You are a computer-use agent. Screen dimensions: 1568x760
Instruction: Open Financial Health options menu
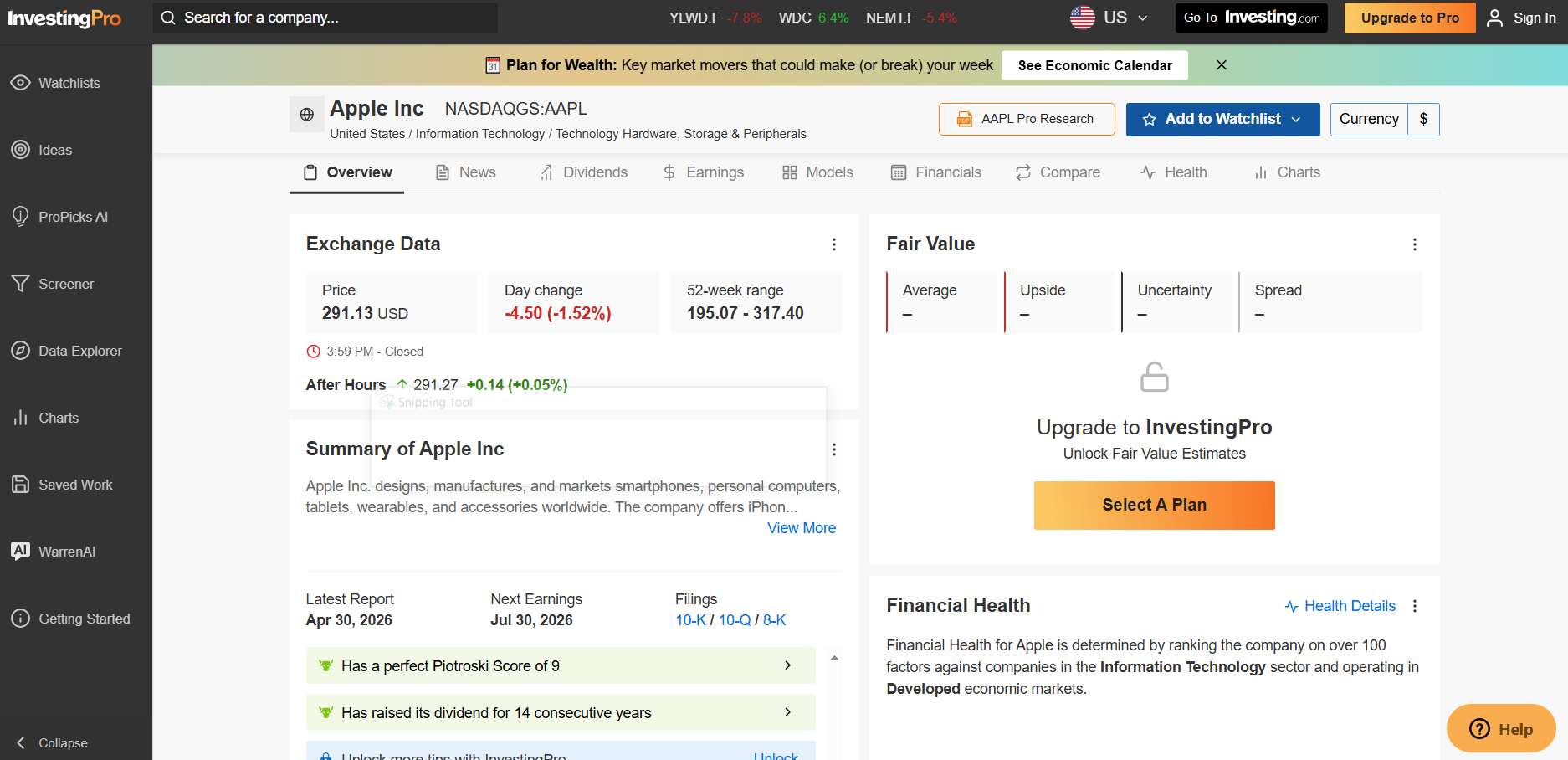(x=1415, y=606)
